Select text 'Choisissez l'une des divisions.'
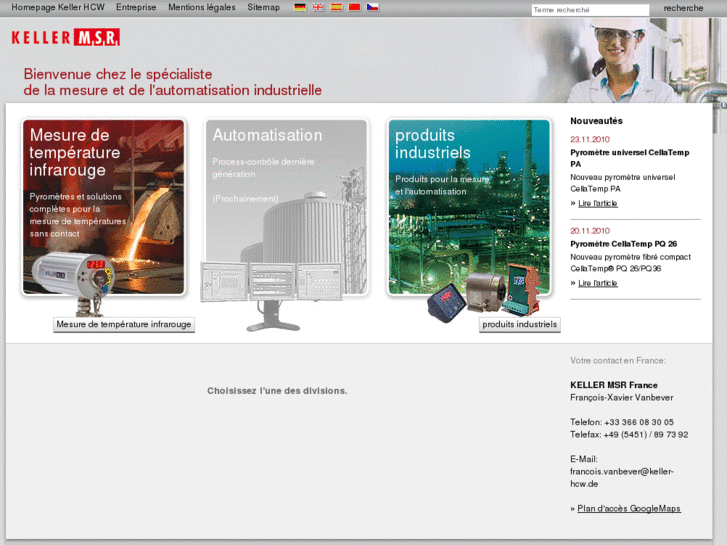This screenshot has height=545, width=727. pyautogui.click(x=277, y=391)
